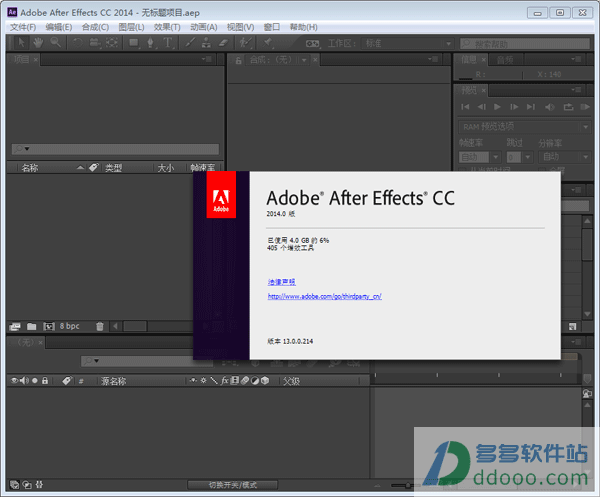The height and width of the screenshot is (497, 600).
Task: Toggle the composition viewer lock icon
Action: point(238,60)
